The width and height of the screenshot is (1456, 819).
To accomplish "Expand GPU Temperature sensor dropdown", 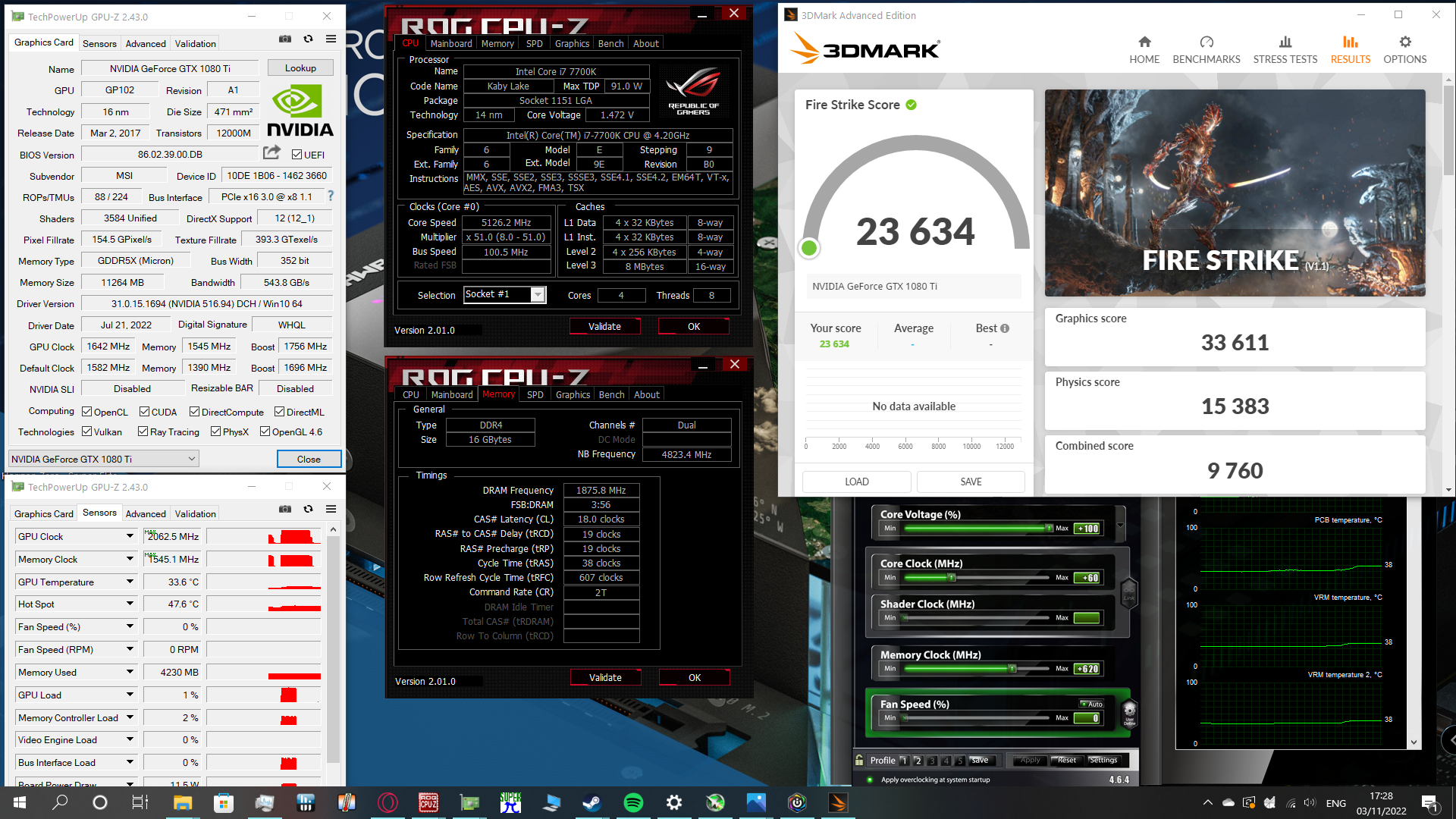I will pos(130,582).
